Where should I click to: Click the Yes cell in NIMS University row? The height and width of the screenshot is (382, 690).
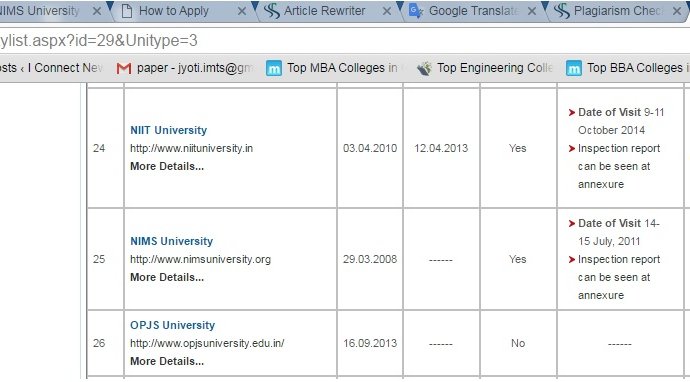[518, 259]
